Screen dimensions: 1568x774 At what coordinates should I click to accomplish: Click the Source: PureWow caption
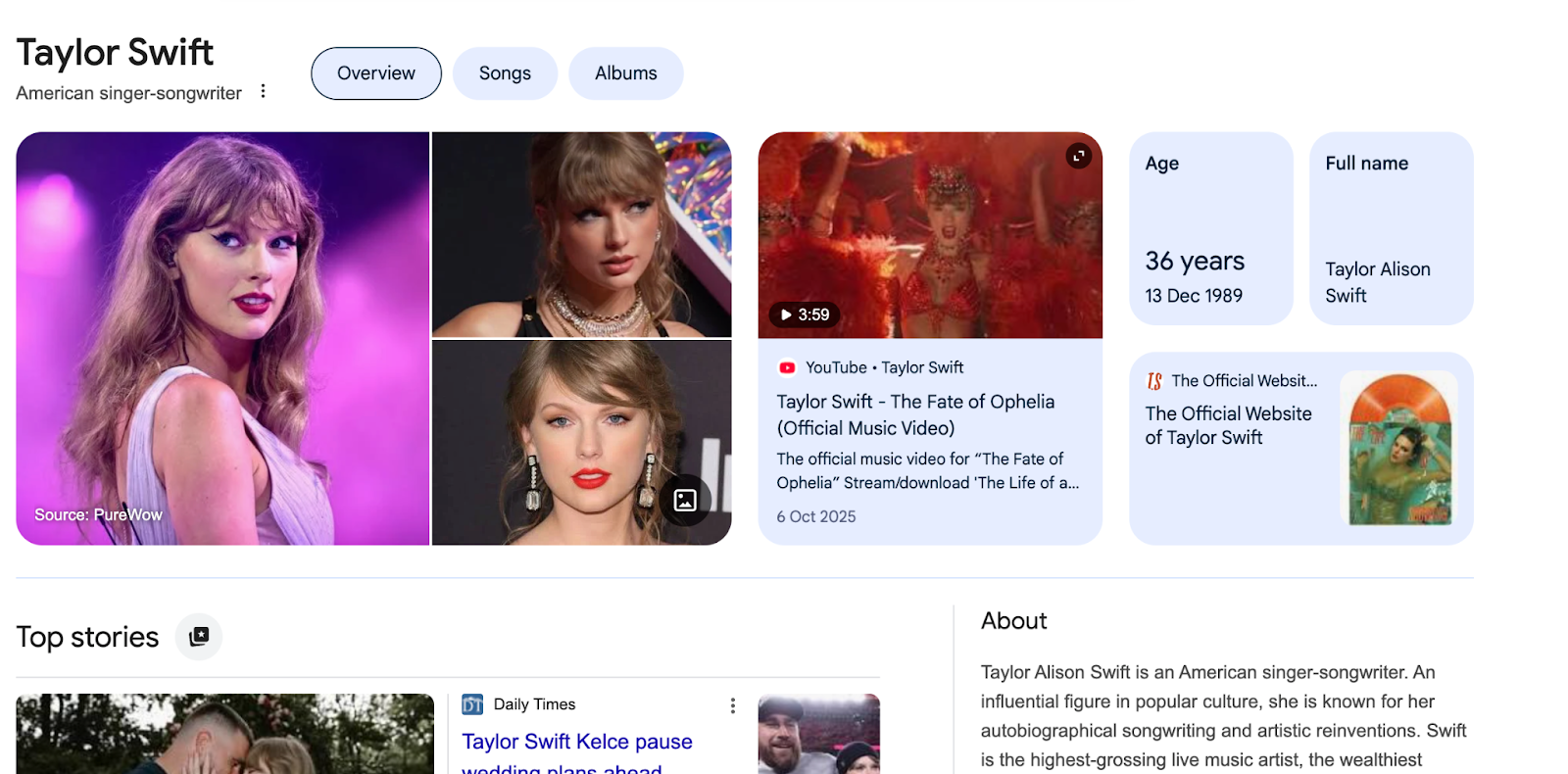click(x=98, y=515)
